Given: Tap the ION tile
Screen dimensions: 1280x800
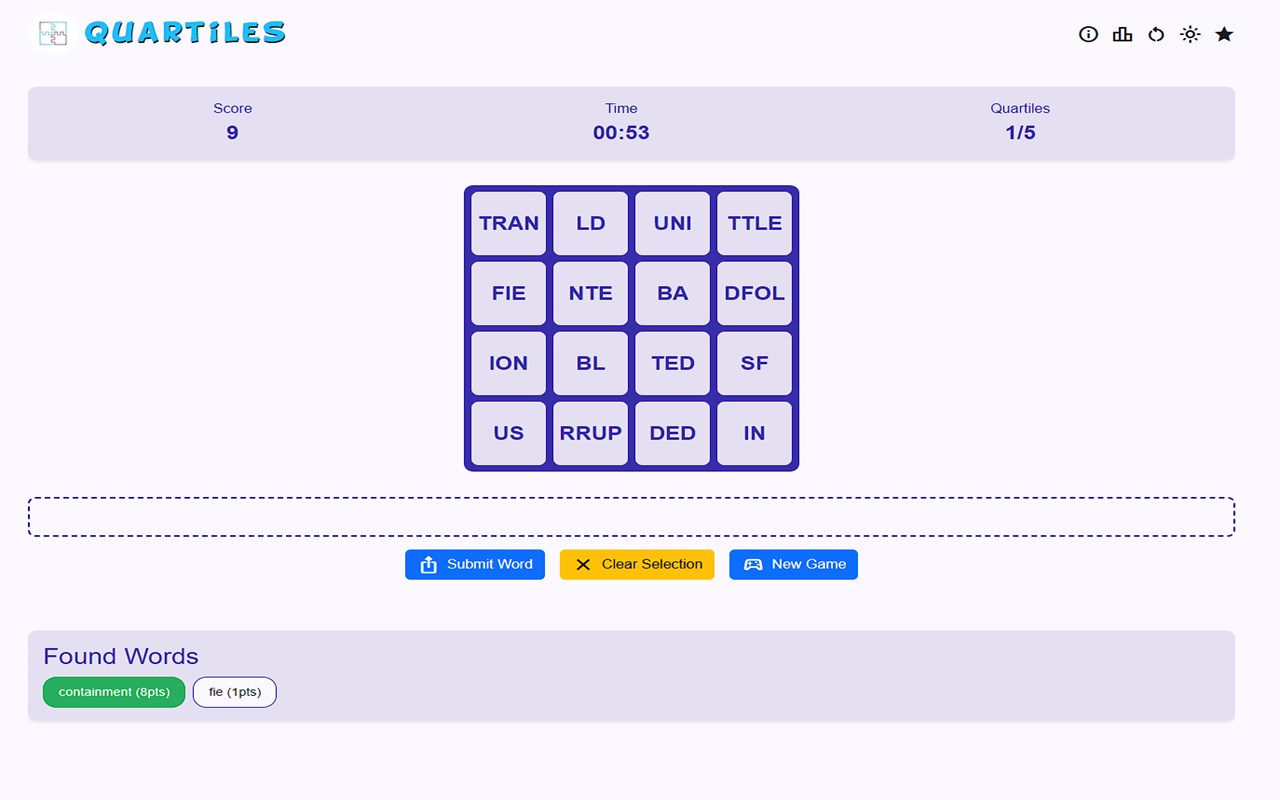Looking at the screenshot, I should [x=509, y=363].
